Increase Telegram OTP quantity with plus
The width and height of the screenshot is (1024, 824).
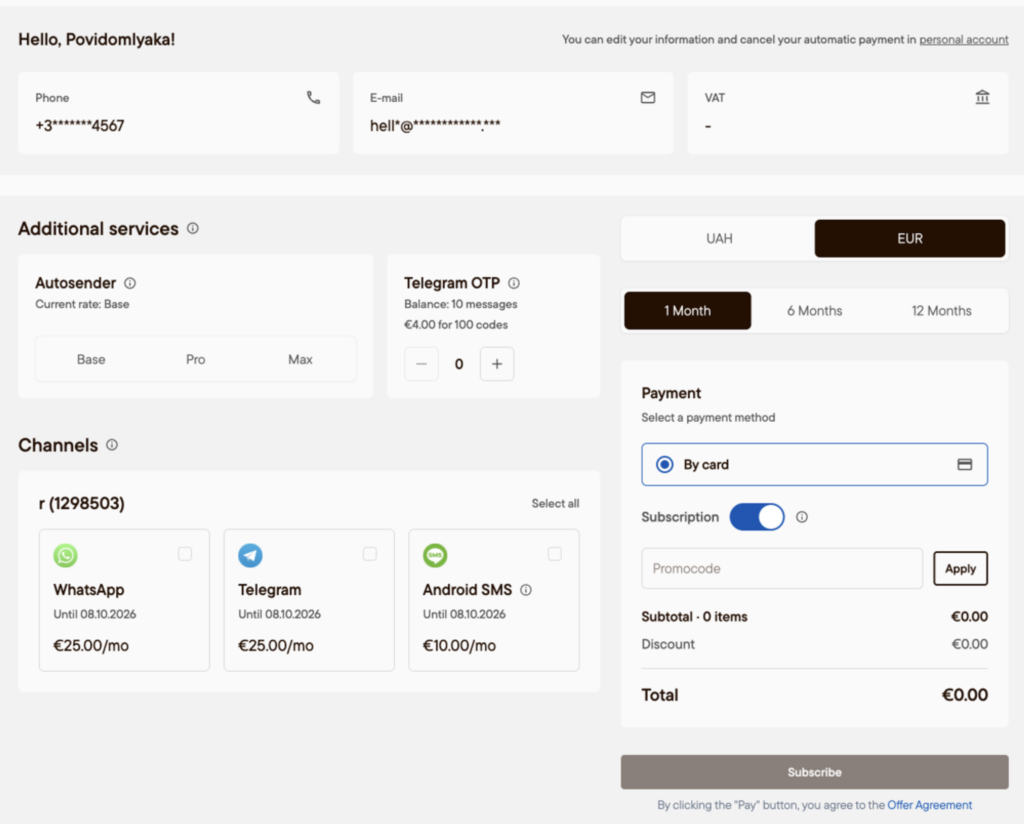point(497,364)
